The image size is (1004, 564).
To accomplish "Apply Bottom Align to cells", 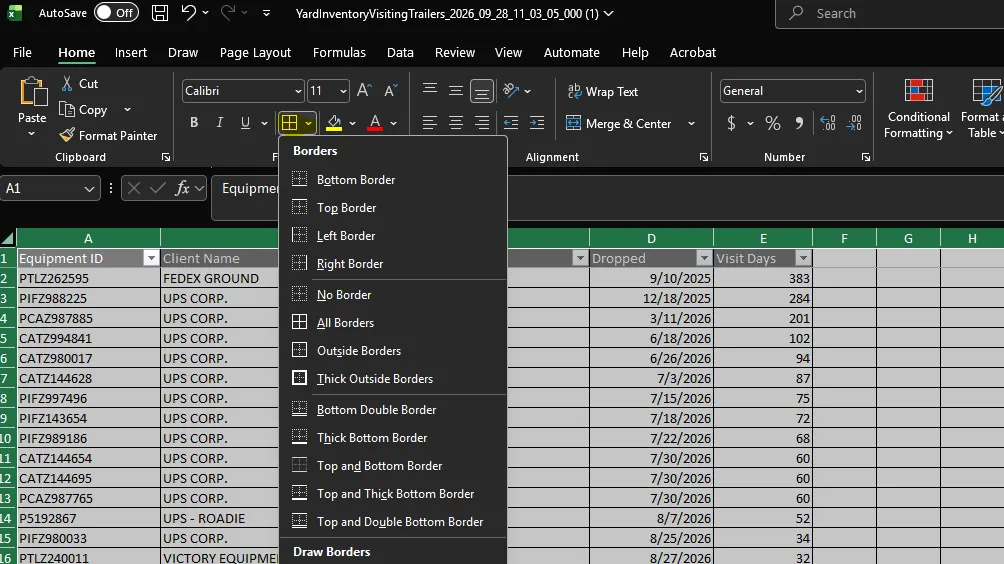I will point(482,91).
